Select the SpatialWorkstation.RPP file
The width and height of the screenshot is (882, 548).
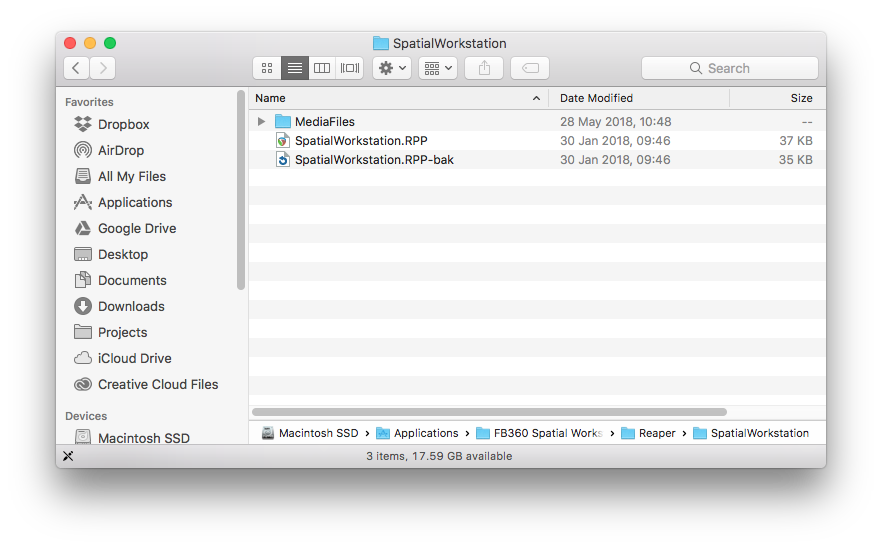[537, 141]
